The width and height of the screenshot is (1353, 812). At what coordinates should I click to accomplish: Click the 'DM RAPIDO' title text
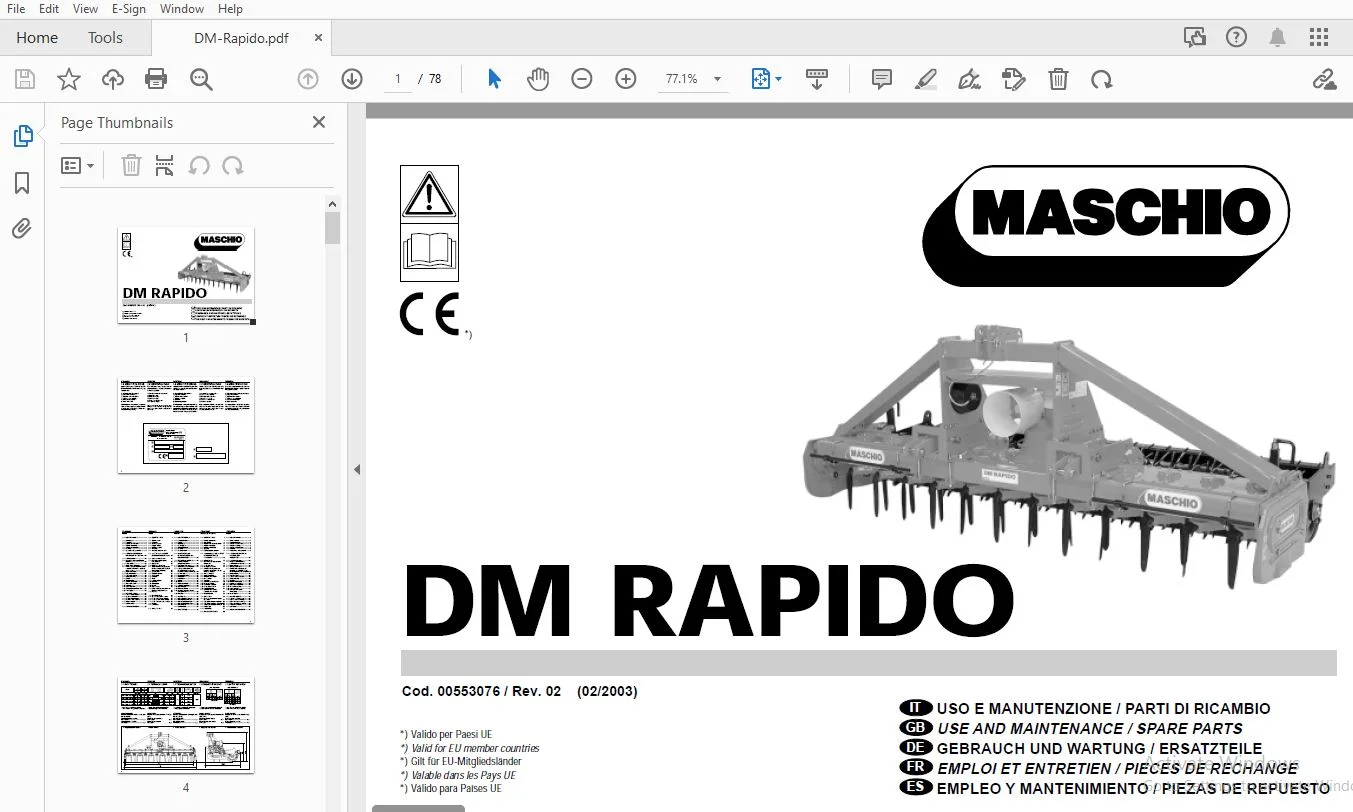[708, 602]
